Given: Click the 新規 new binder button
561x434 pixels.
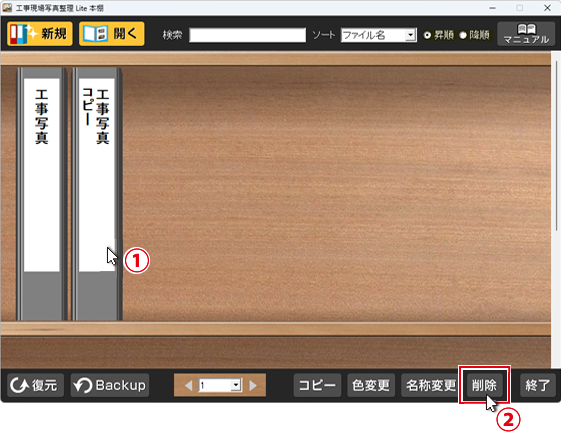Looking at the screenshot, I should click(x=40, y=34).
